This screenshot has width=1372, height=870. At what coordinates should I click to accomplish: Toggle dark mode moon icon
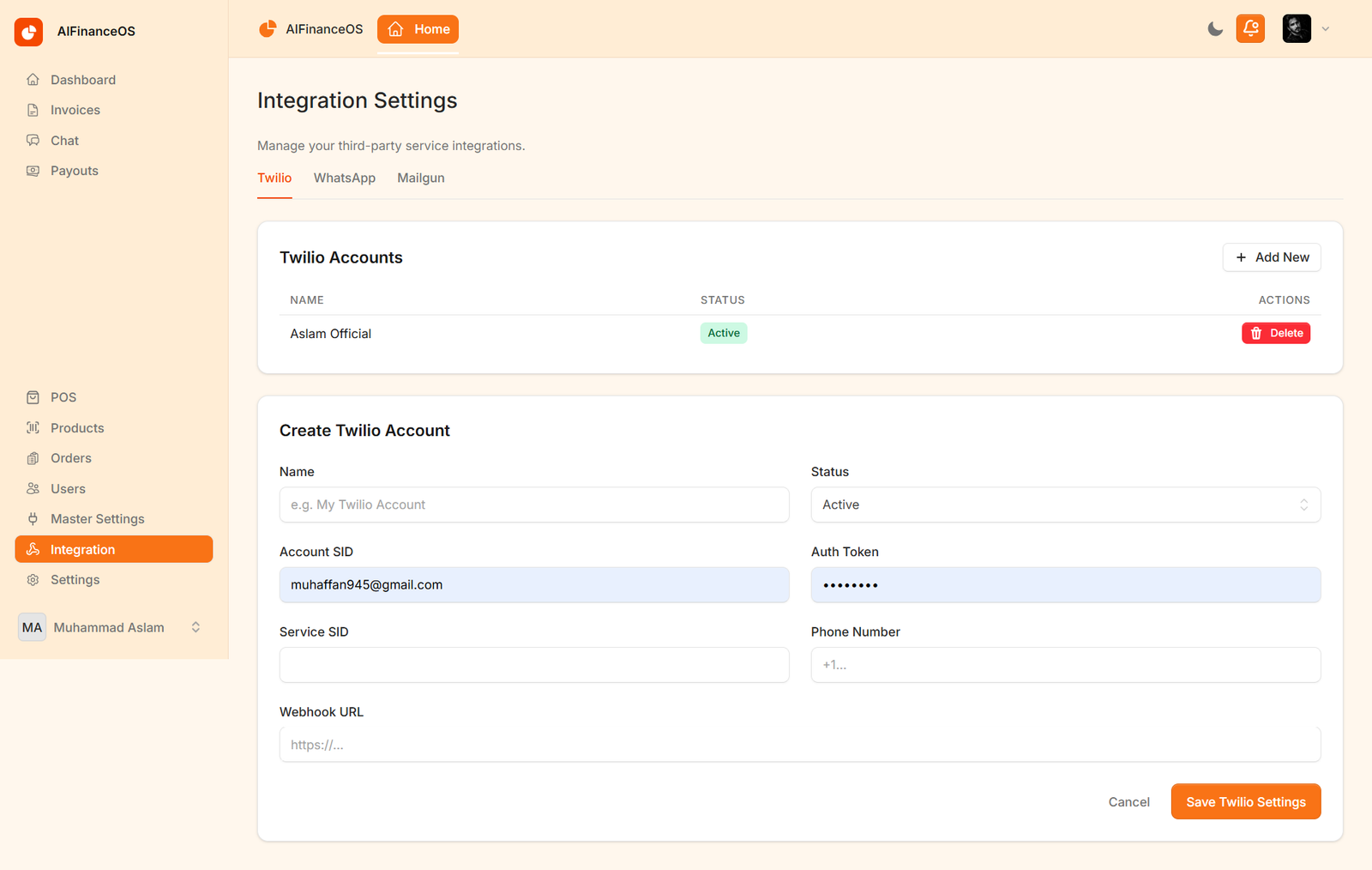point(1215,29)
